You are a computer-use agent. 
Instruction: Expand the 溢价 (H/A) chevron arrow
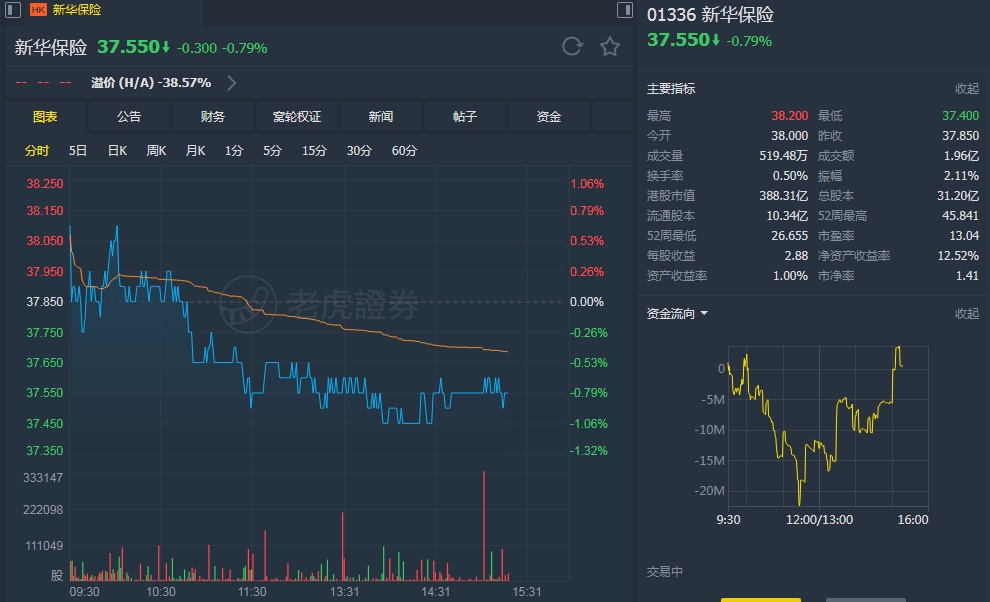[x=232, y=83]
